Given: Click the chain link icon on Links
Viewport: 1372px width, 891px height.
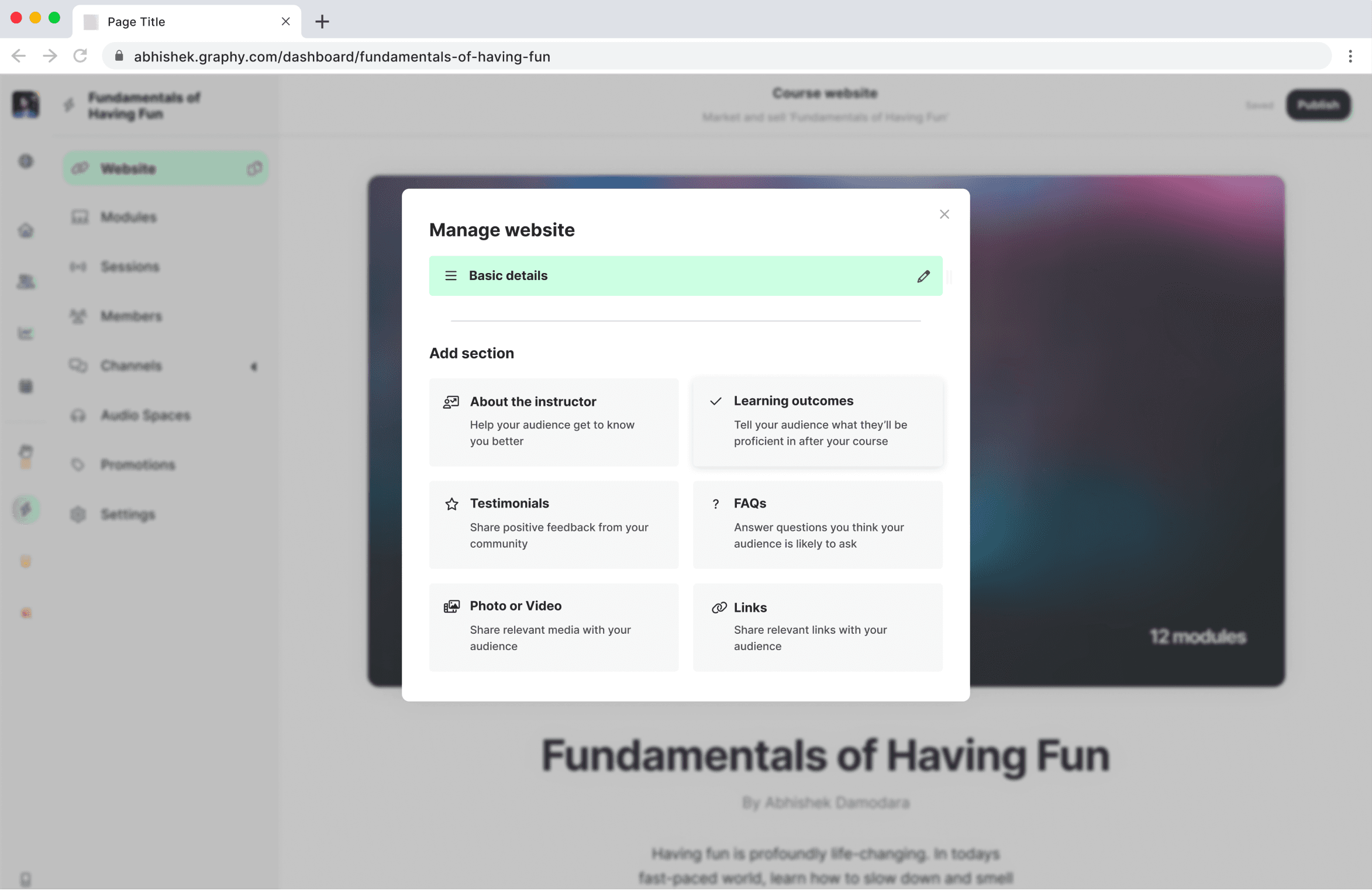Looking at the screenshot, I should click(719, 607).
